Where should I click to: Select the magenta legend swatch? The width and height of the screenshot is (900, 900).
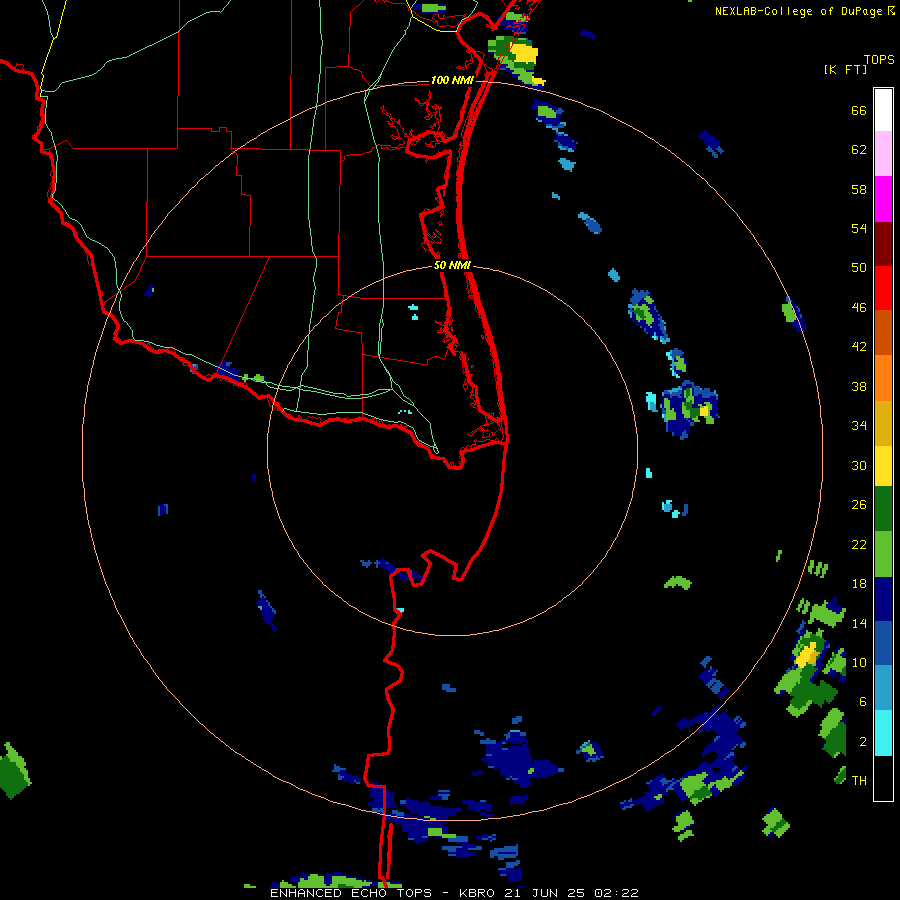(x=883, y=199)
